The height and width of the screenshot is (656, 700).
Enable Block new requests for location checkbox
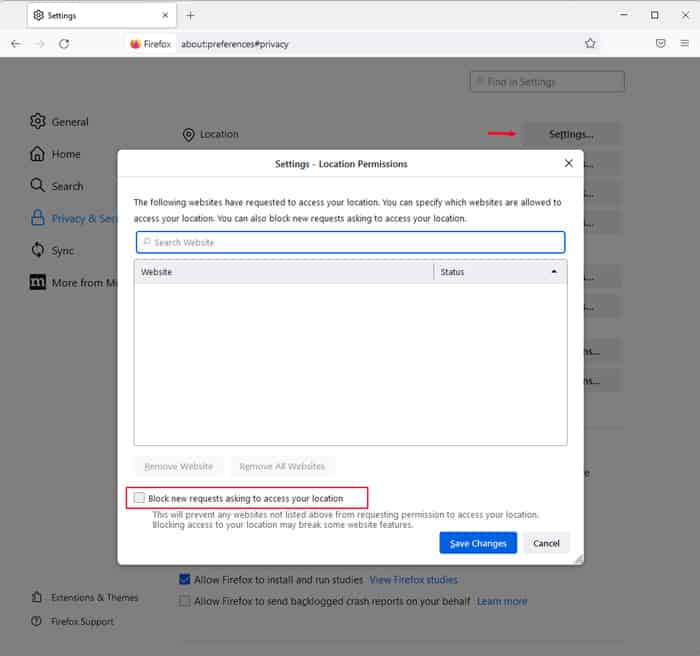tap(140, 497)
